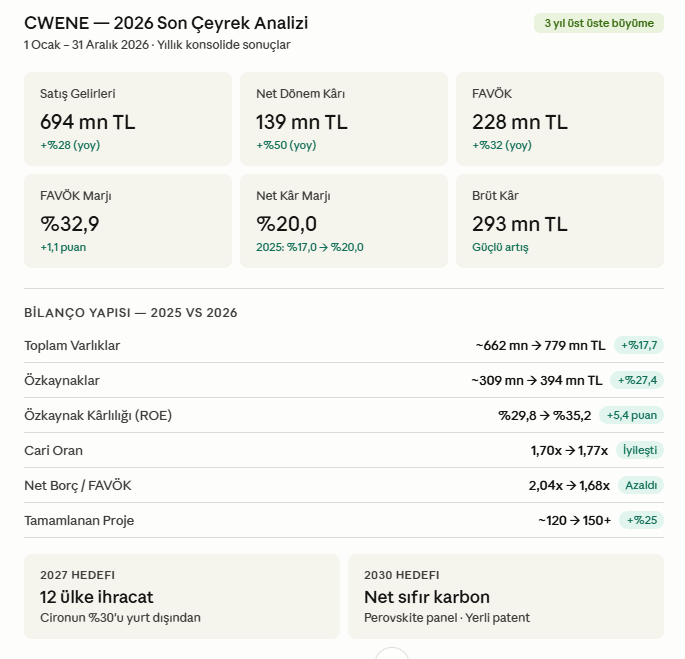Click the '+1,1 puan' label

pos(63,247)
